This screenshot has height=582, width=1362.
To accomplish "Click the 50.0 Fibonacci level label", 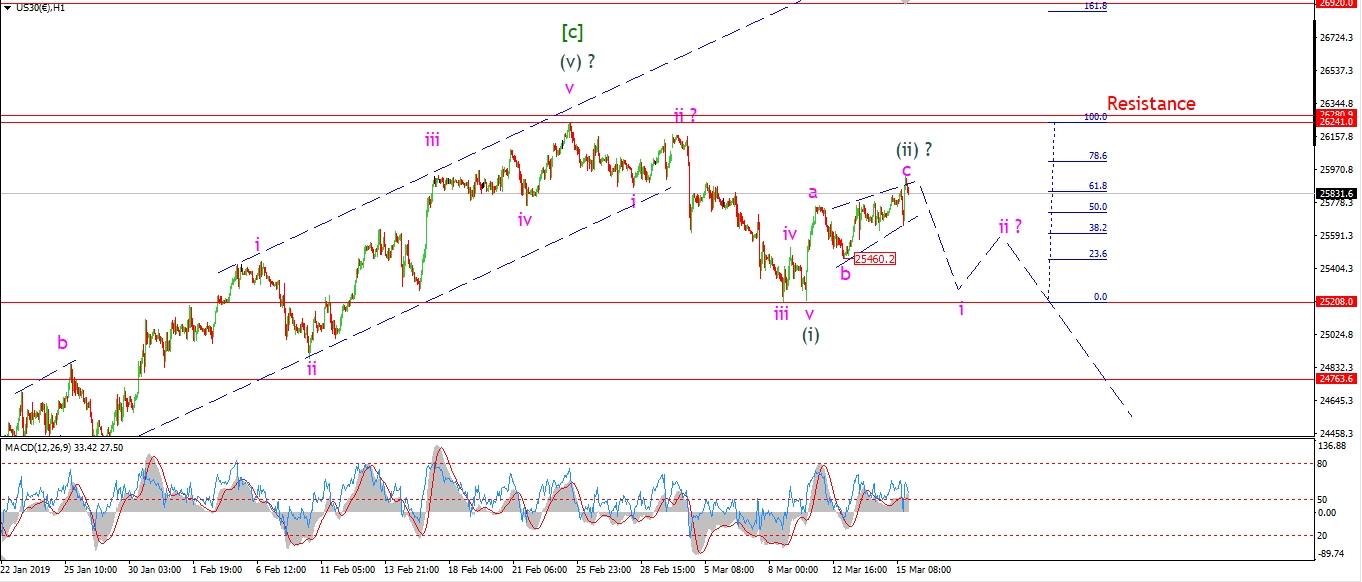I will (1097, 207).
